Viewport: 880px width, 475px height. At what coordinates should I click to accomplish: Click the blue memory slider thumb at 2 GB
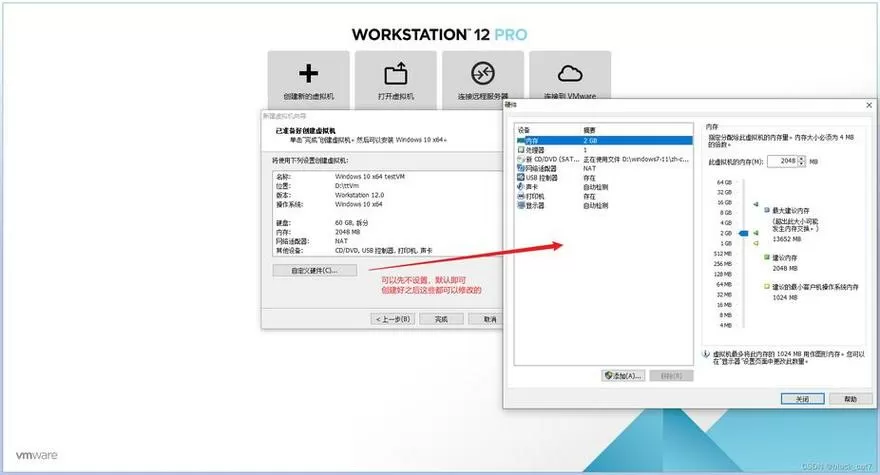pyautogui.click(x=744, y=233)
